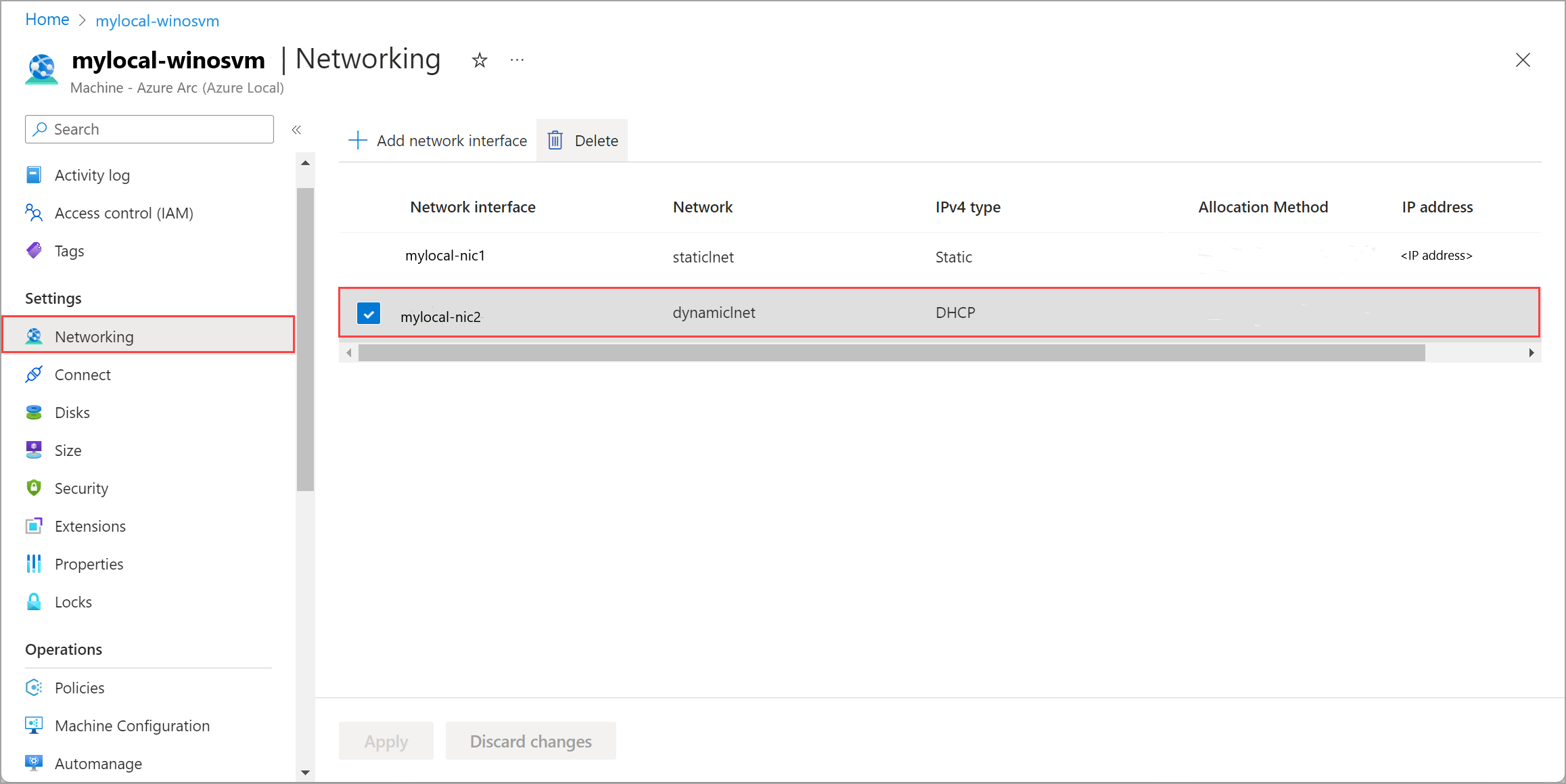
Task: Click Add network interface button
Action: tap(438, 141)
